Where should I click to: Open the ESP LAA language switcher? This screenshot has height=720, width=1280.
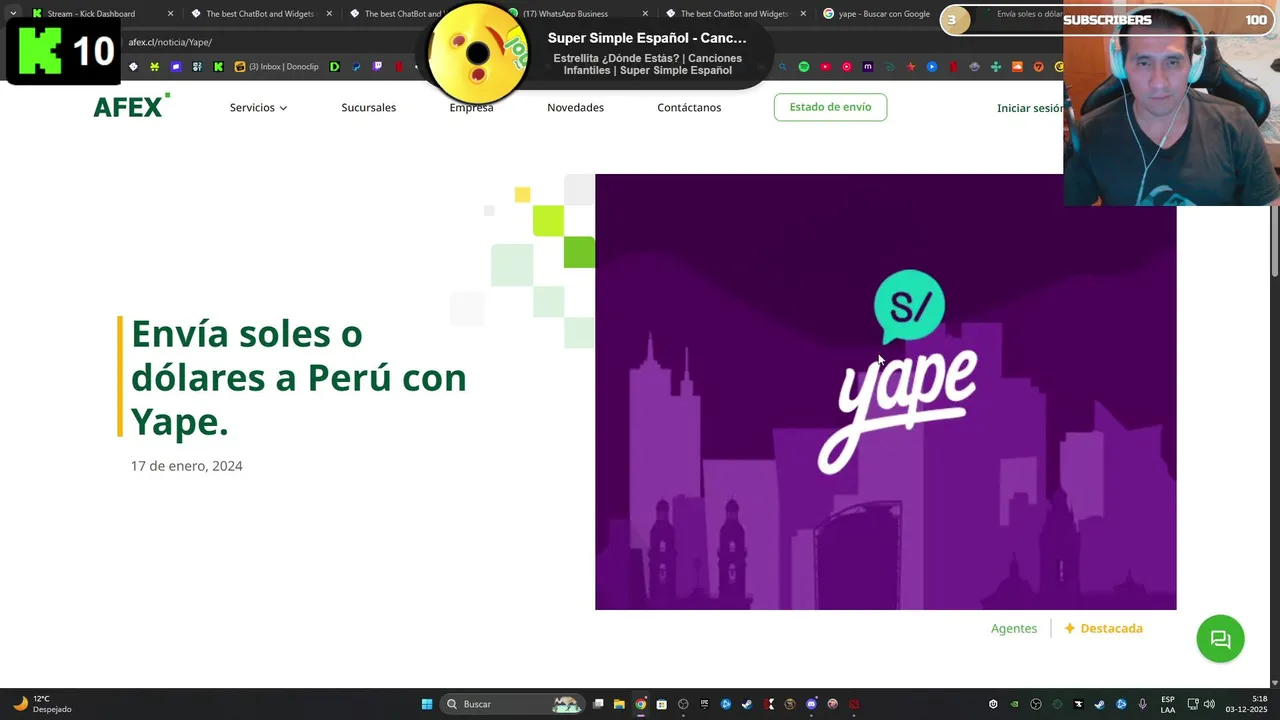[x=1167, y=704]
